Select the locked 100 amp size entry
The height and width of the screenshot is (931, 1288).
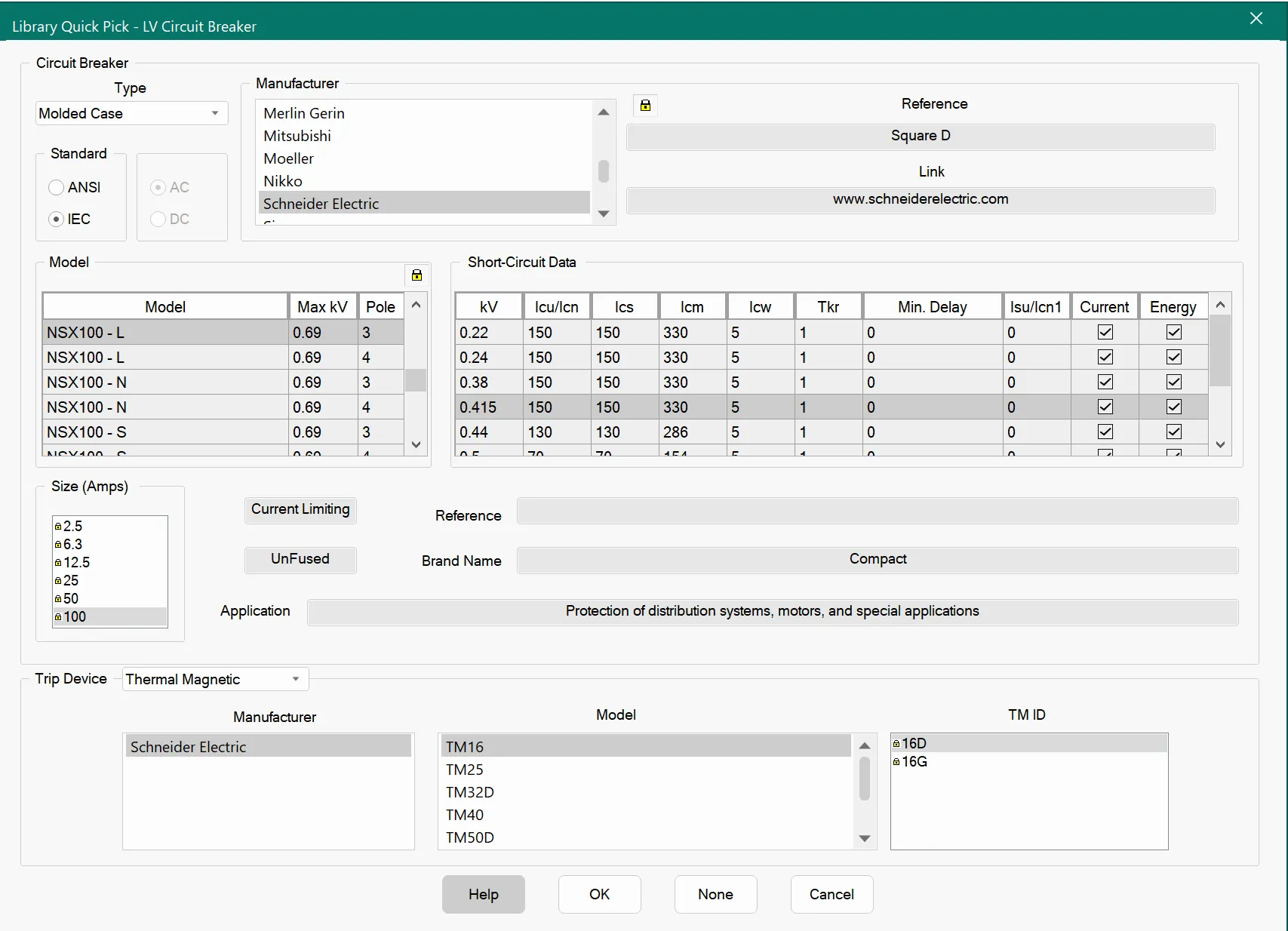(x=75, y=616)
